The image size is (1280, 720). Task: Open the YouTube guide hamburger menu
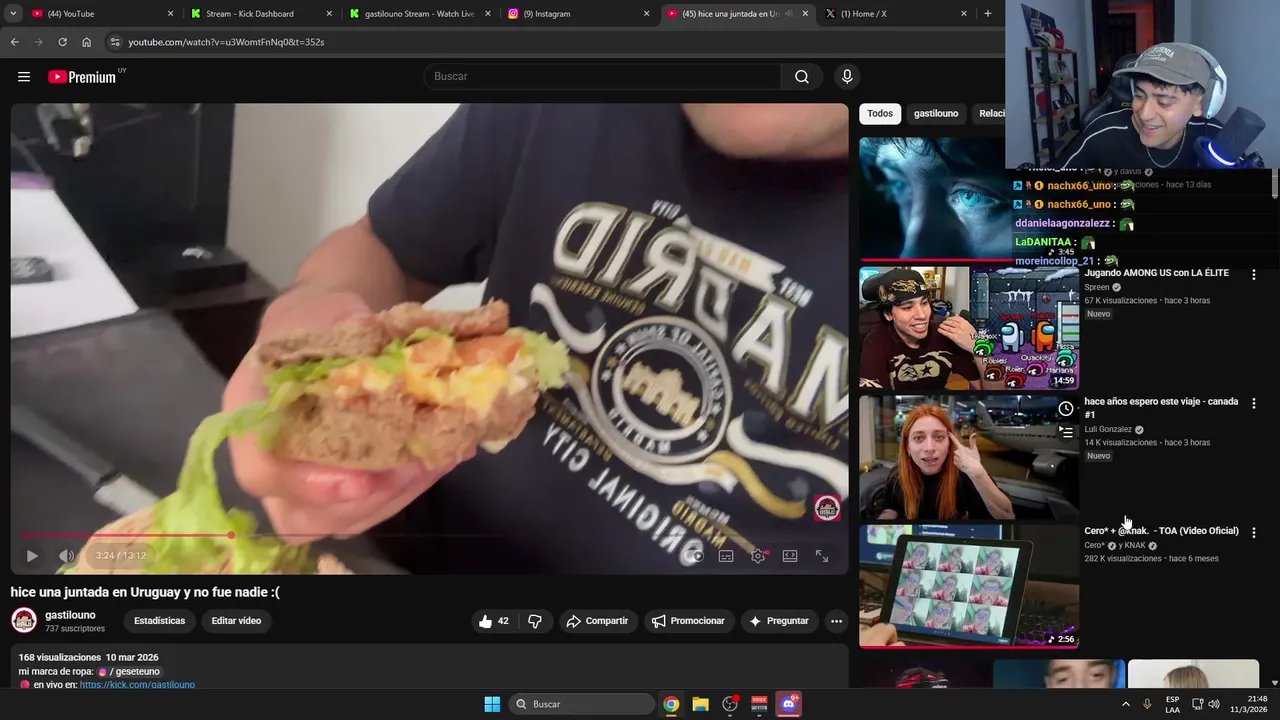tap(24, 77)
